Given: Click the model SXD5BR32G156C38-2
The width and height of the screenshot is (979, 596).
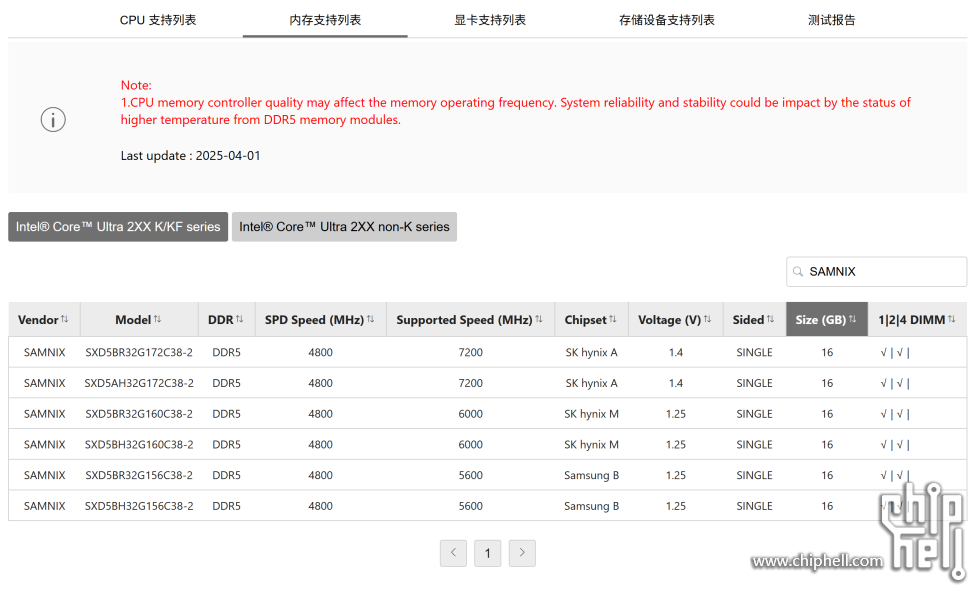Looking at the screenshot, I should click(x=139, y=476).
